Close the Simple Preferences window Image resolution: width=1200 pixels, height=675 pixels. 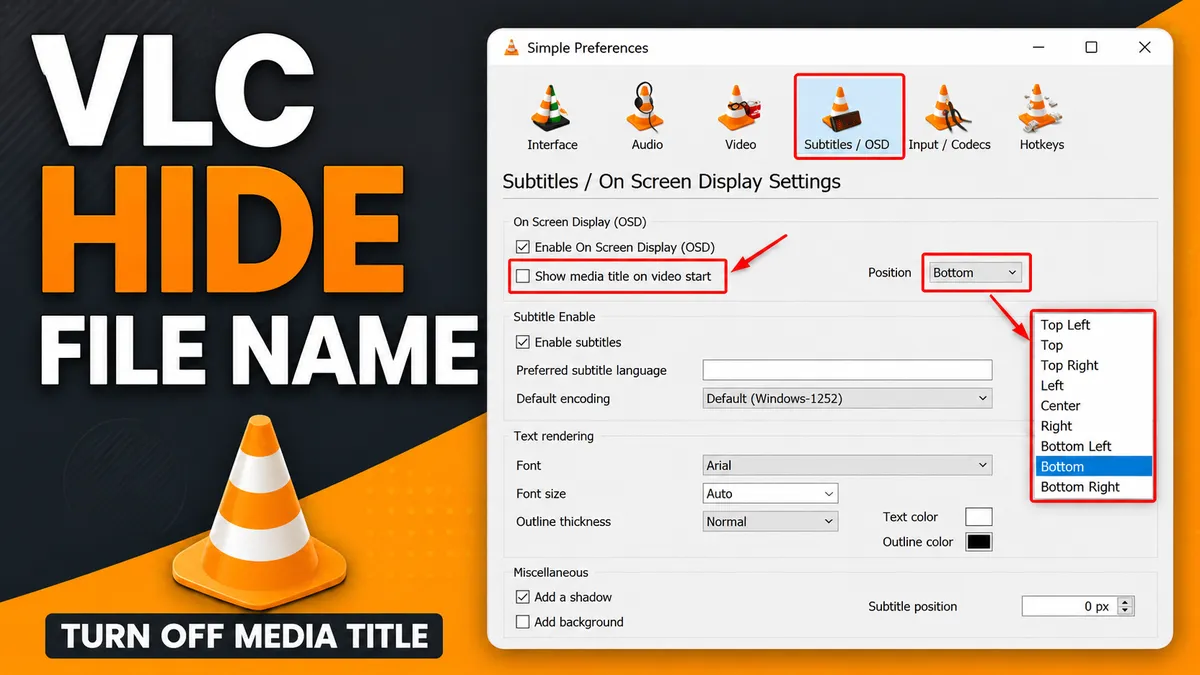(1145, 47)
